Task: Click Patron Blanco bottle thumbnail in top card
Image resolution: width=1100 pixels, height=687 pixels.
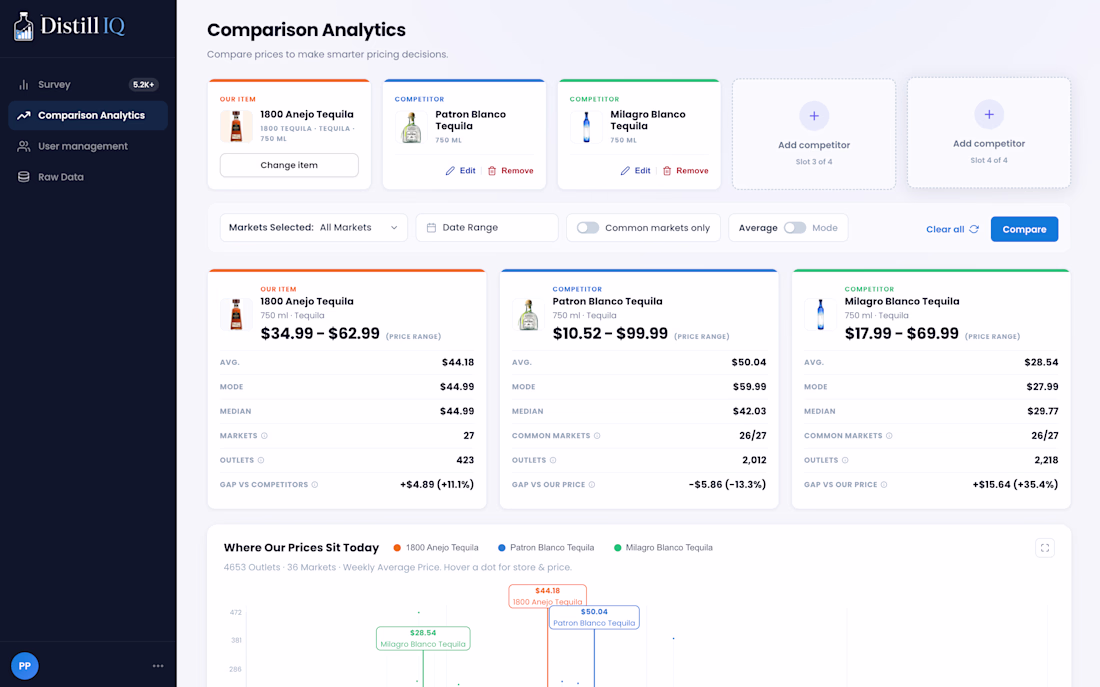Action: pyautogui.click(x=411, y=127)
